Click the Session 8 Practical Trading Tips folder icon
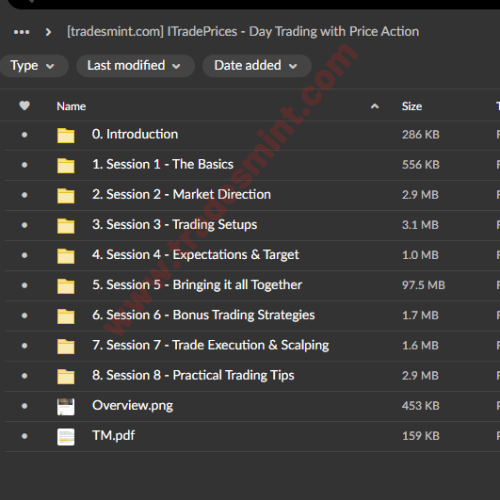The height and width of the screenshot is (500, 500). 66,376
